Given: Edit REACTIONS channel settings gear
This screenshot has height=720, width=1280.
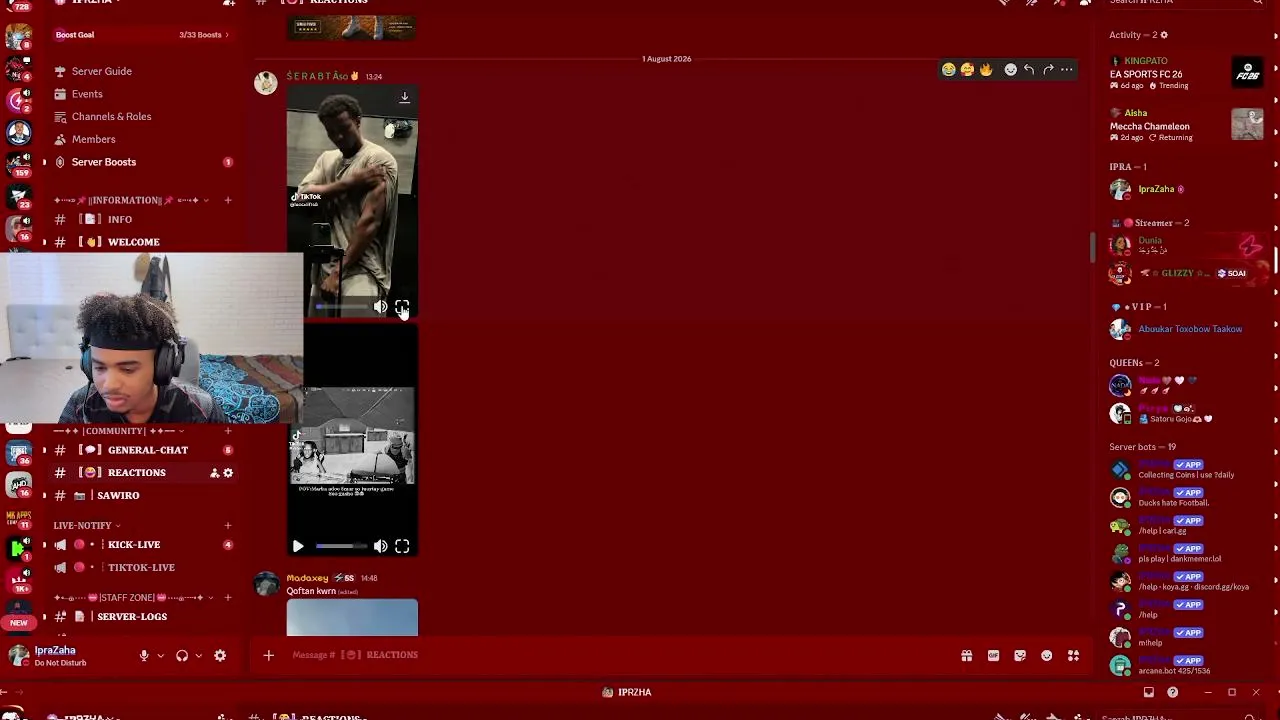Looking at the screenshot, I should pyautogui.click(x=228, y=473).
